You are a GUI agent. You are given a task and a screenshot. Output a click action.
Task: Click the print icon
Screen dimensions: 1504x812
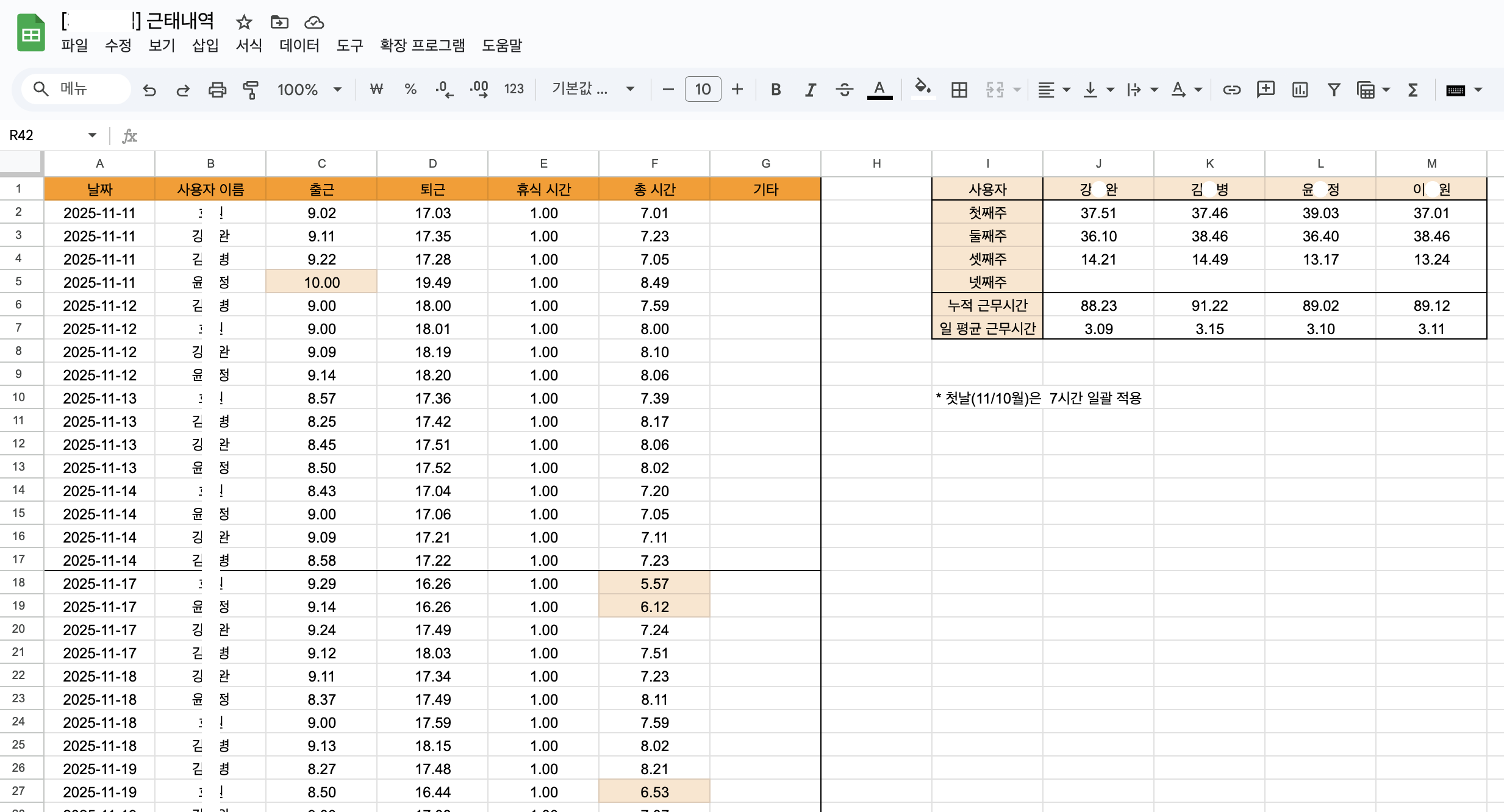tap(217, 90)
